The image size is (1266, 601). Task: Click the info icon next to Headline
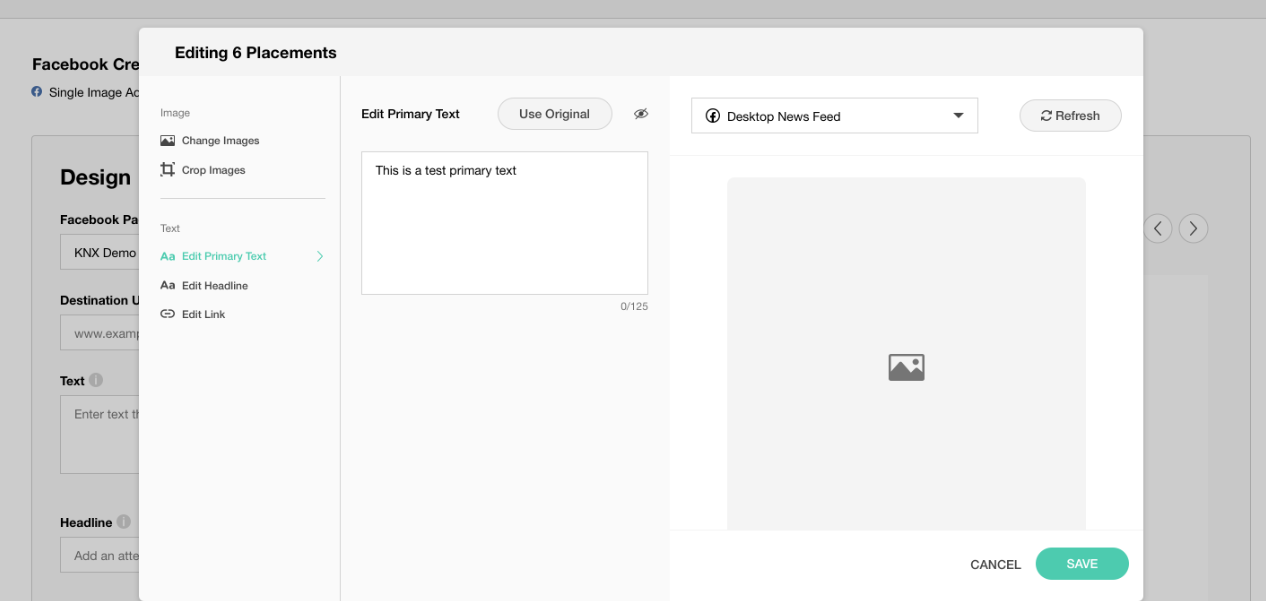pyautogui.click(x=124, y=522)
